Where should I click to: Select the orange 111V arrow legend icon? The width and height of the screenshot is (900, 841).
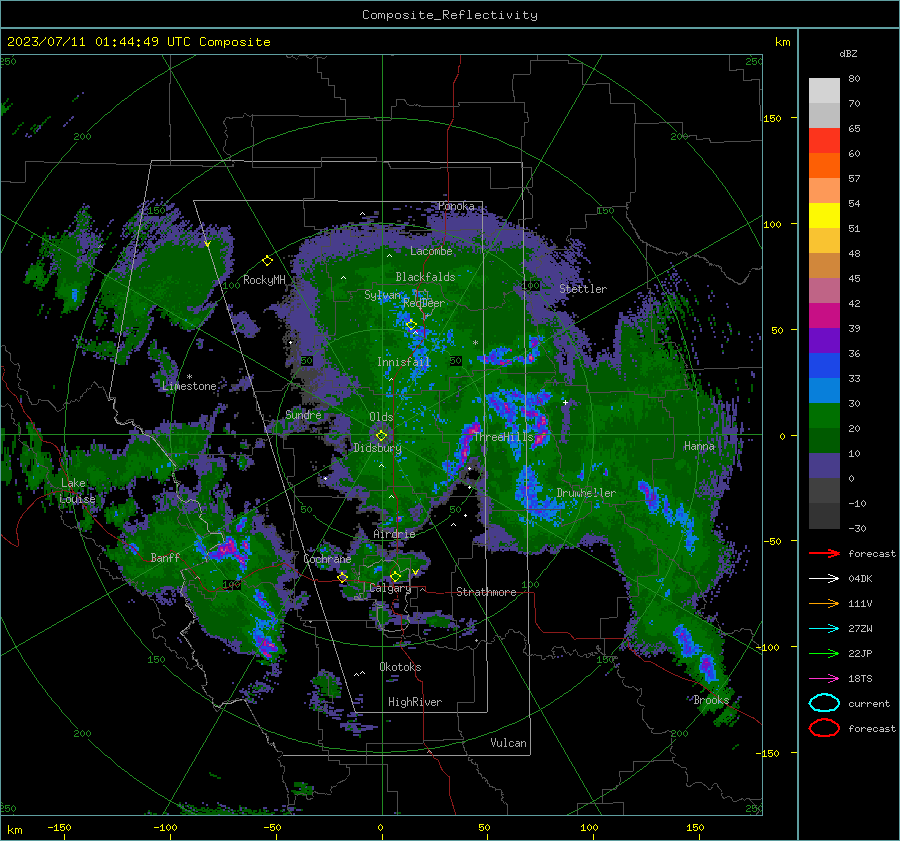[x=824, y=603]
